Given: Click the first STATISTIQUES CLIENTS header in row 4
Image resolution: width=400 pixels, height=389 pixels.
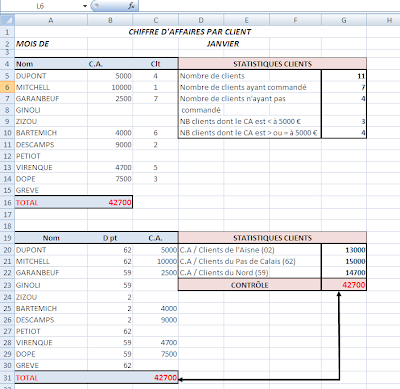Looking at the screenshot, I should [x=272, y=64].
